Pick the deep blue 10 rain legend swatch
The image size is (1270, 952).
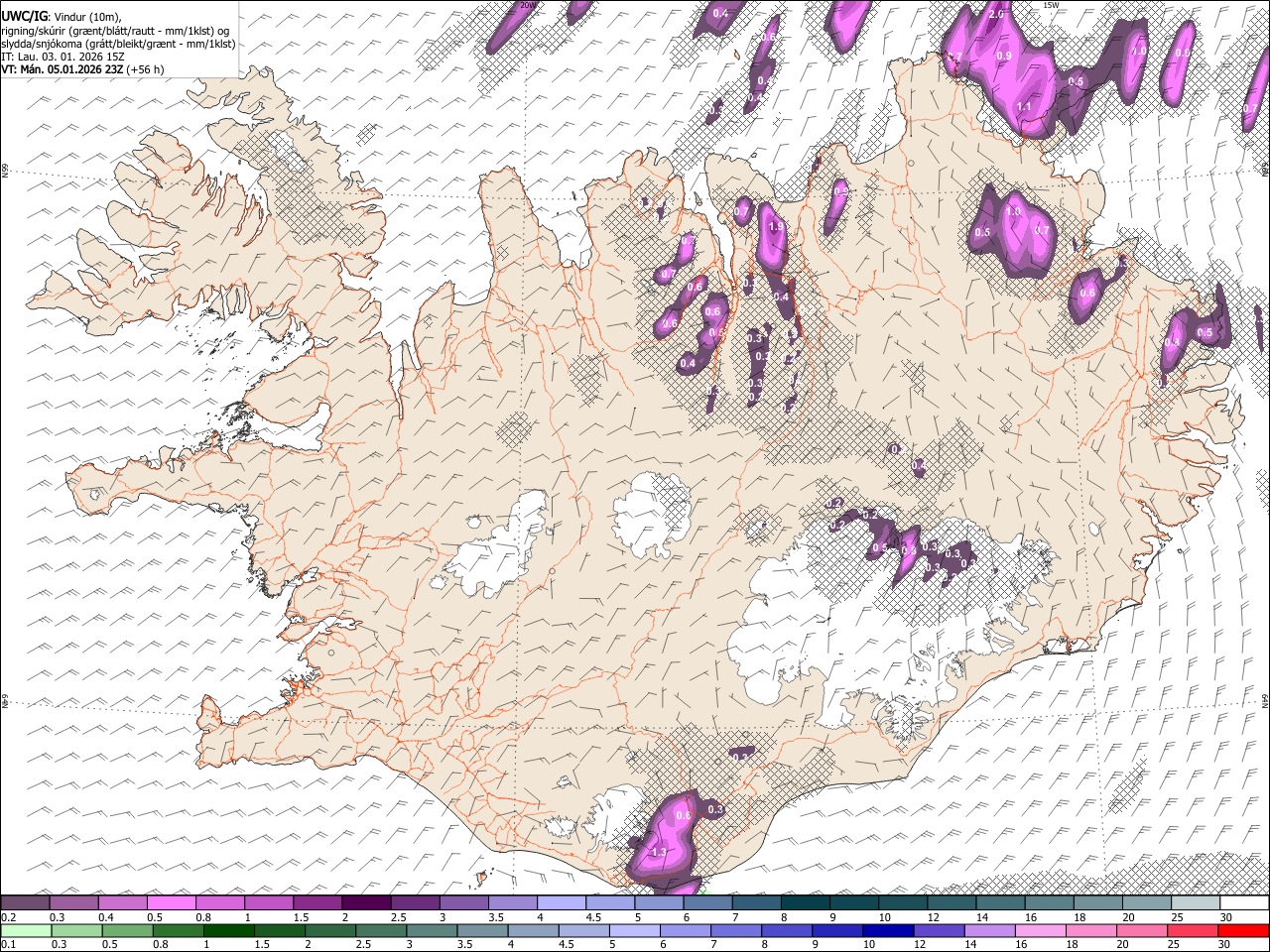888,930
